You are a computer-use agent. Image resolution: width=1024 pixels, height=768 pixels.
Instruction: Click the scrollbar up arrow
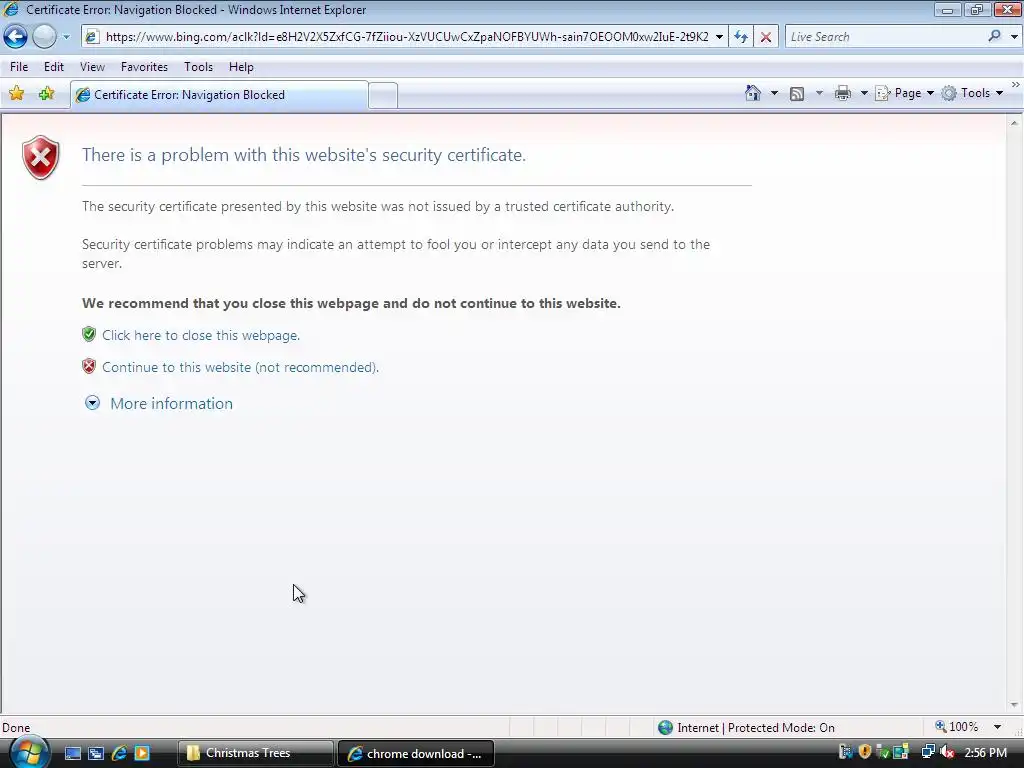[1014, 123]
